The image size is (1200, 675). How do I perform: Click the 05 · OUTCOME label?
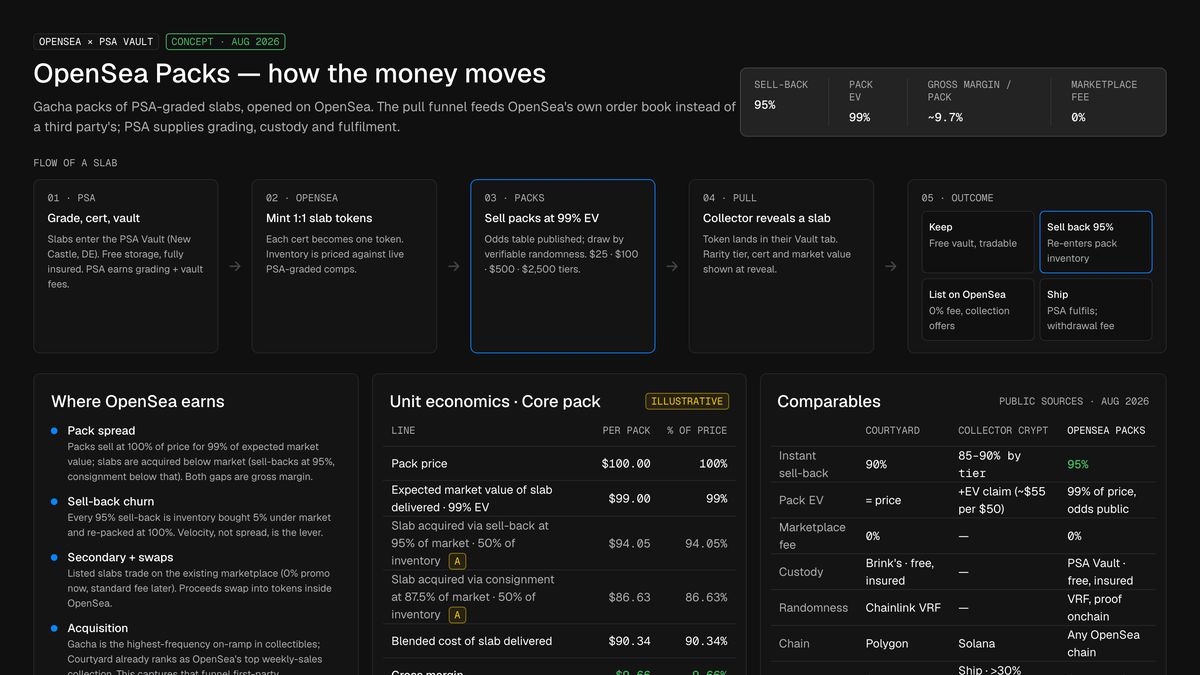tap(957, 198)
